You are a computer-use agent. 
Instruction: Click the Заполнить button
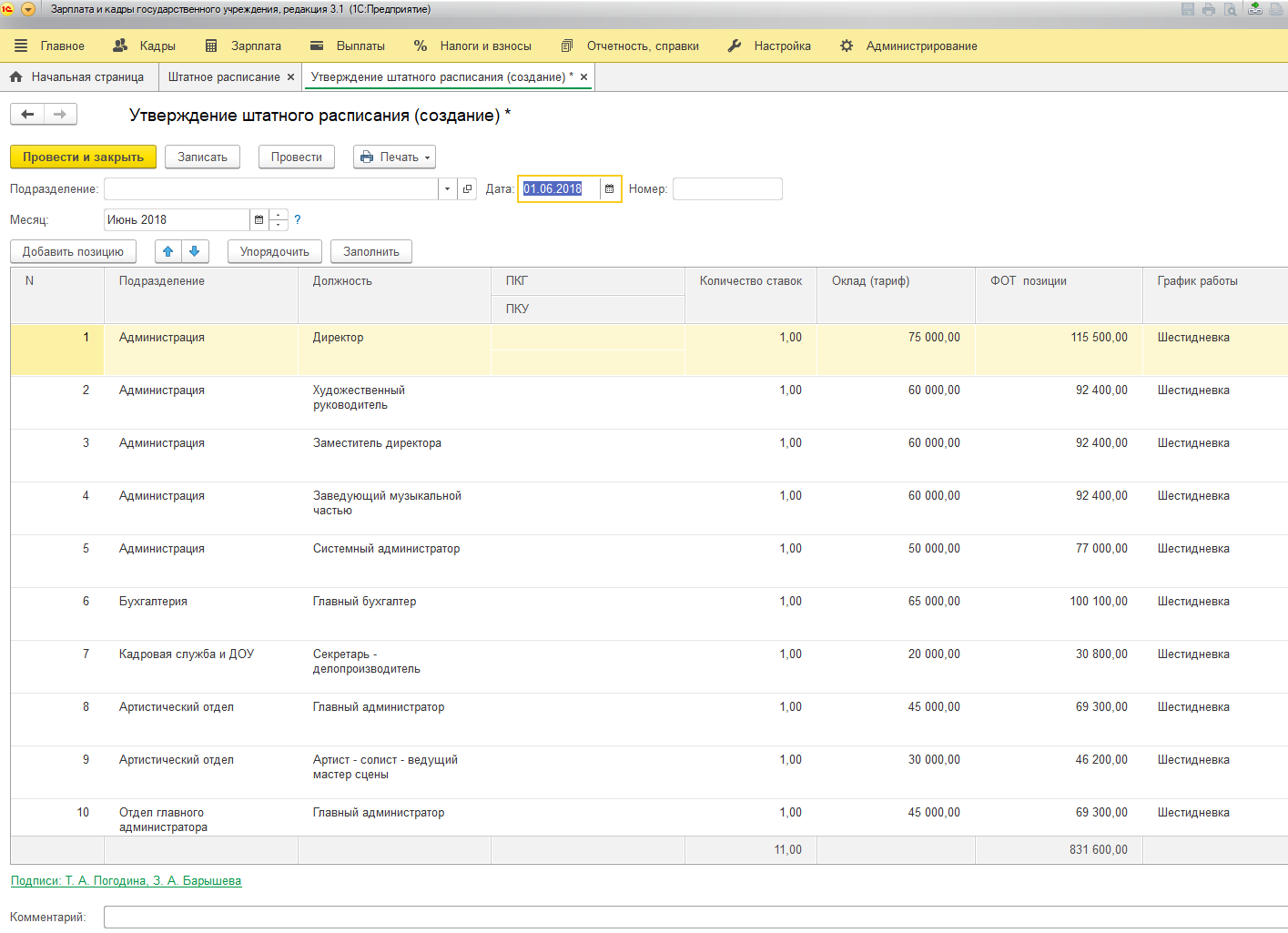(370, 252)
